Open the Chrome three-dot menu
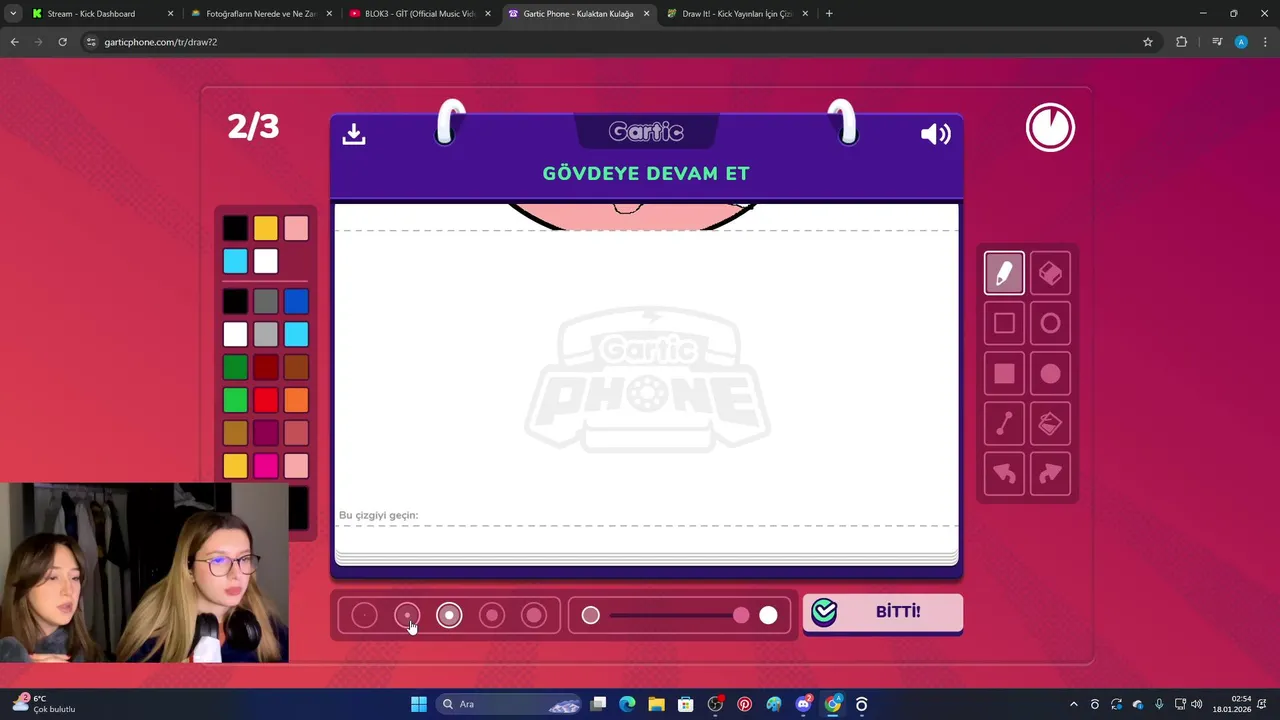Screen dimensions: 1280x720 [1265, 42]
